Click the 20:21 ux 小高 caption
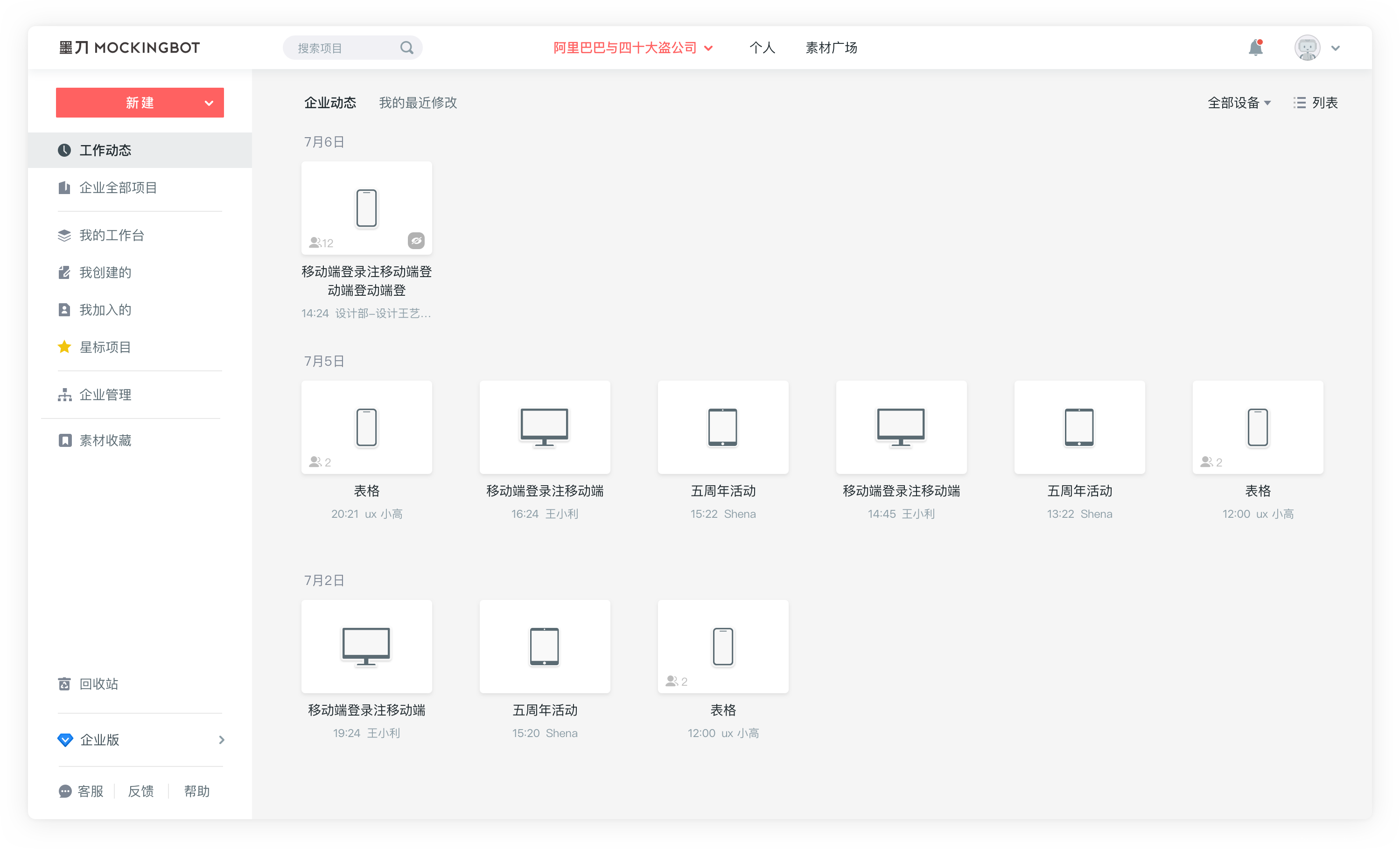This screenshot has height=849, width=1400. pyautogui.click(x=366, y=514)
